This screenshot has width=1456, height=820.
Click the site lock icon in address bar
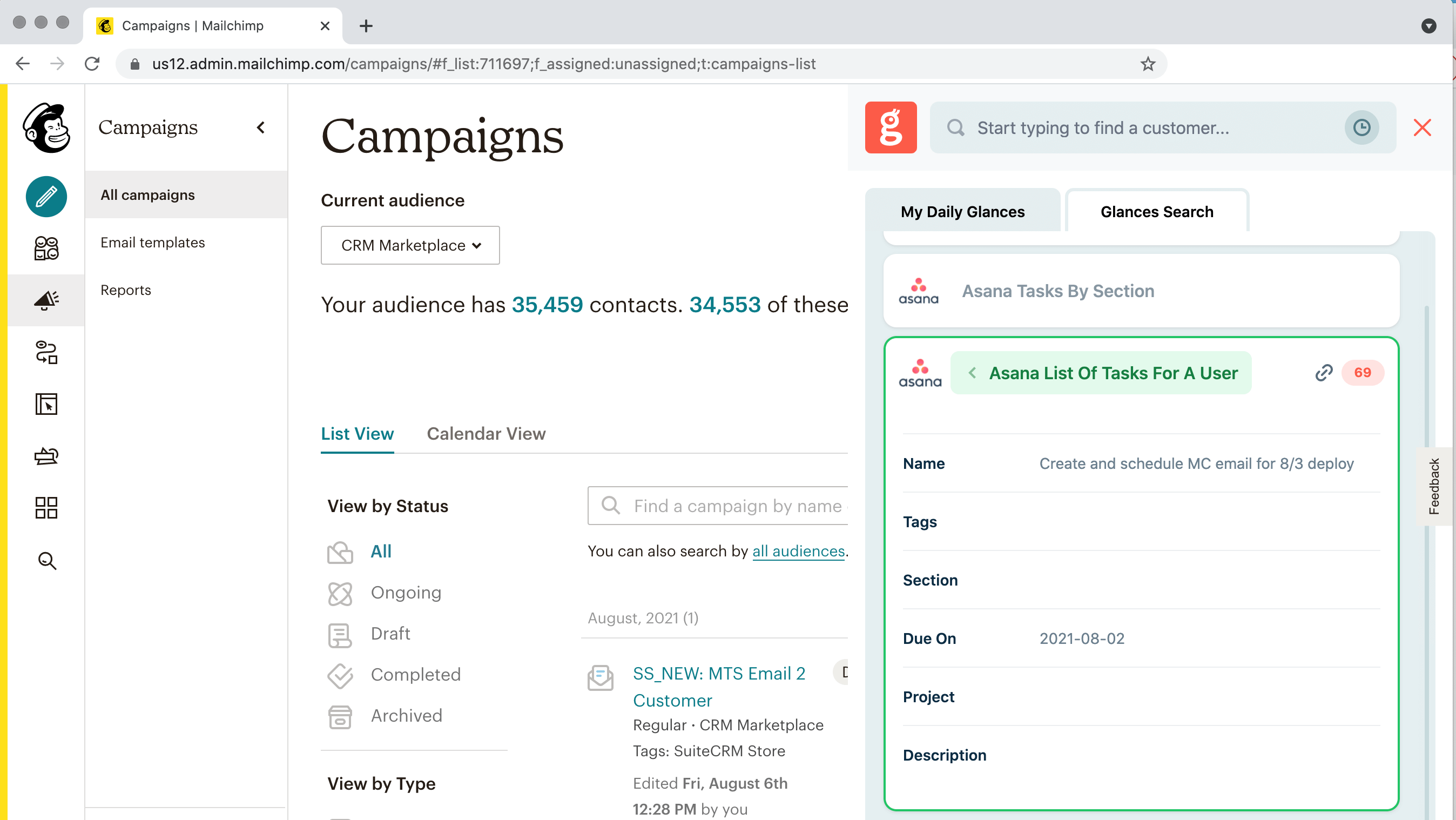(134, 64)
